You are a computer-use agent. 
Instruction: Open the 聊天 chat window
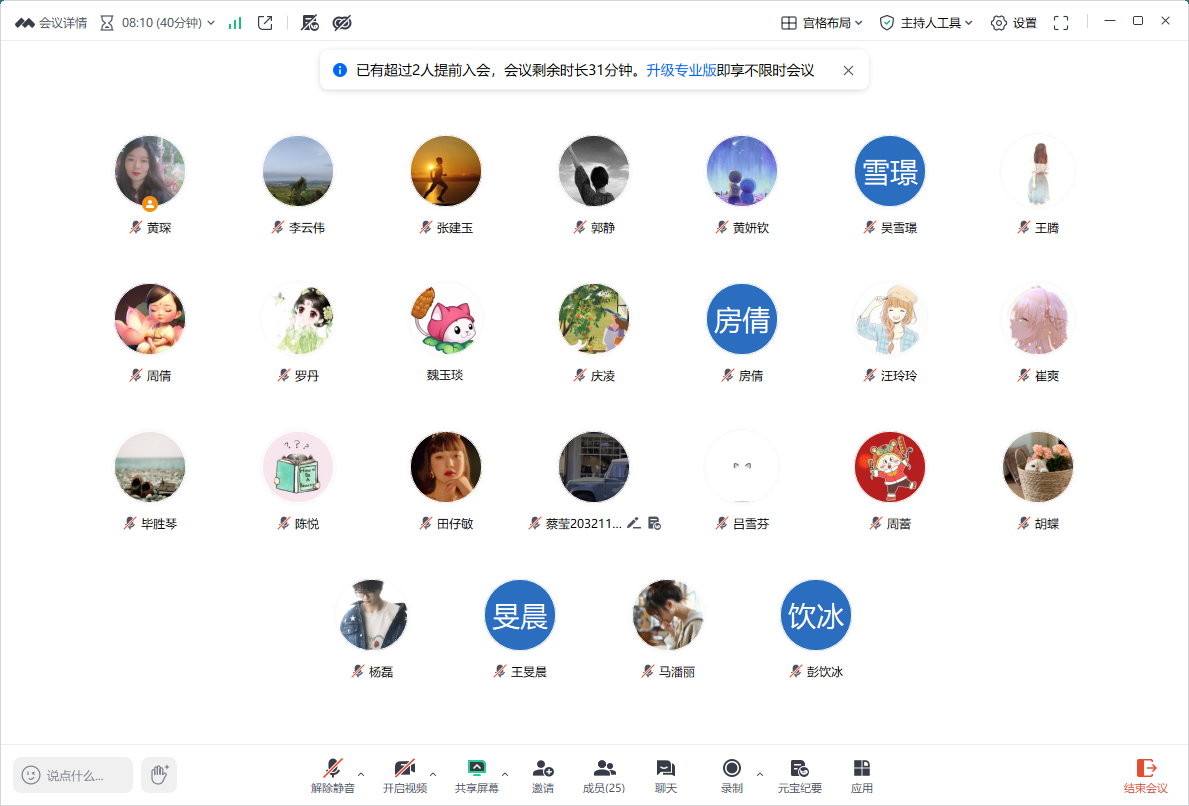[x=666, y=775]
